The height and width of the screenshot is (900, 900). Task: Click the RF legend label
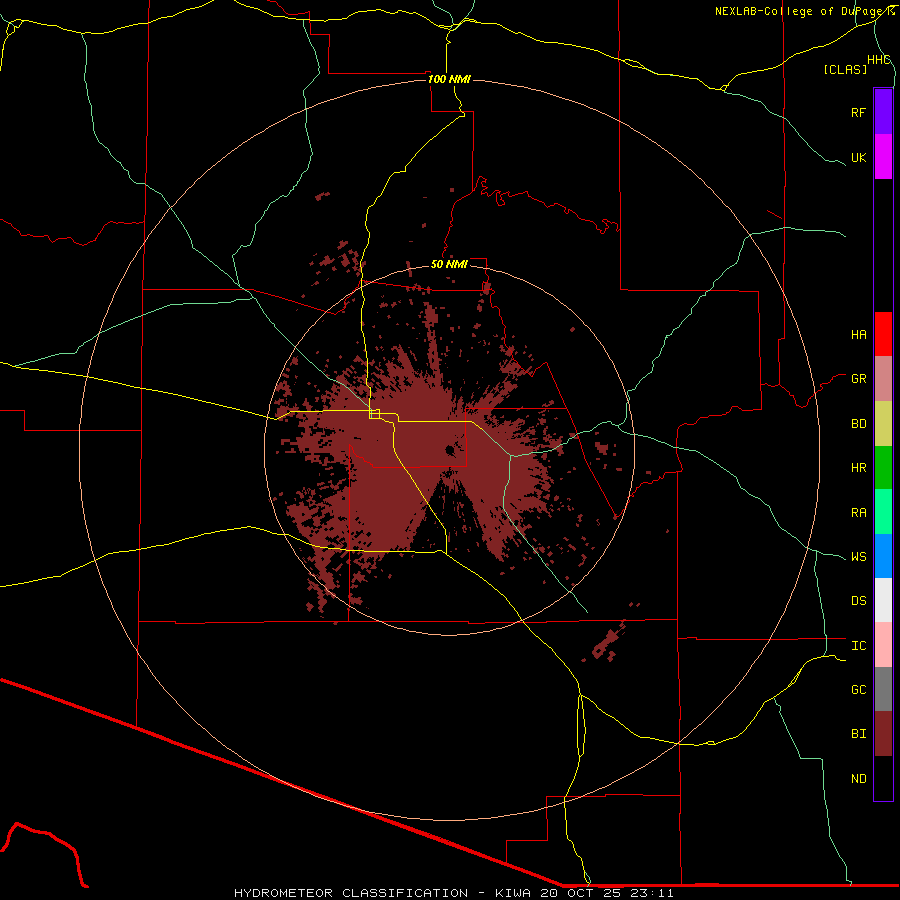coord(858,112)
